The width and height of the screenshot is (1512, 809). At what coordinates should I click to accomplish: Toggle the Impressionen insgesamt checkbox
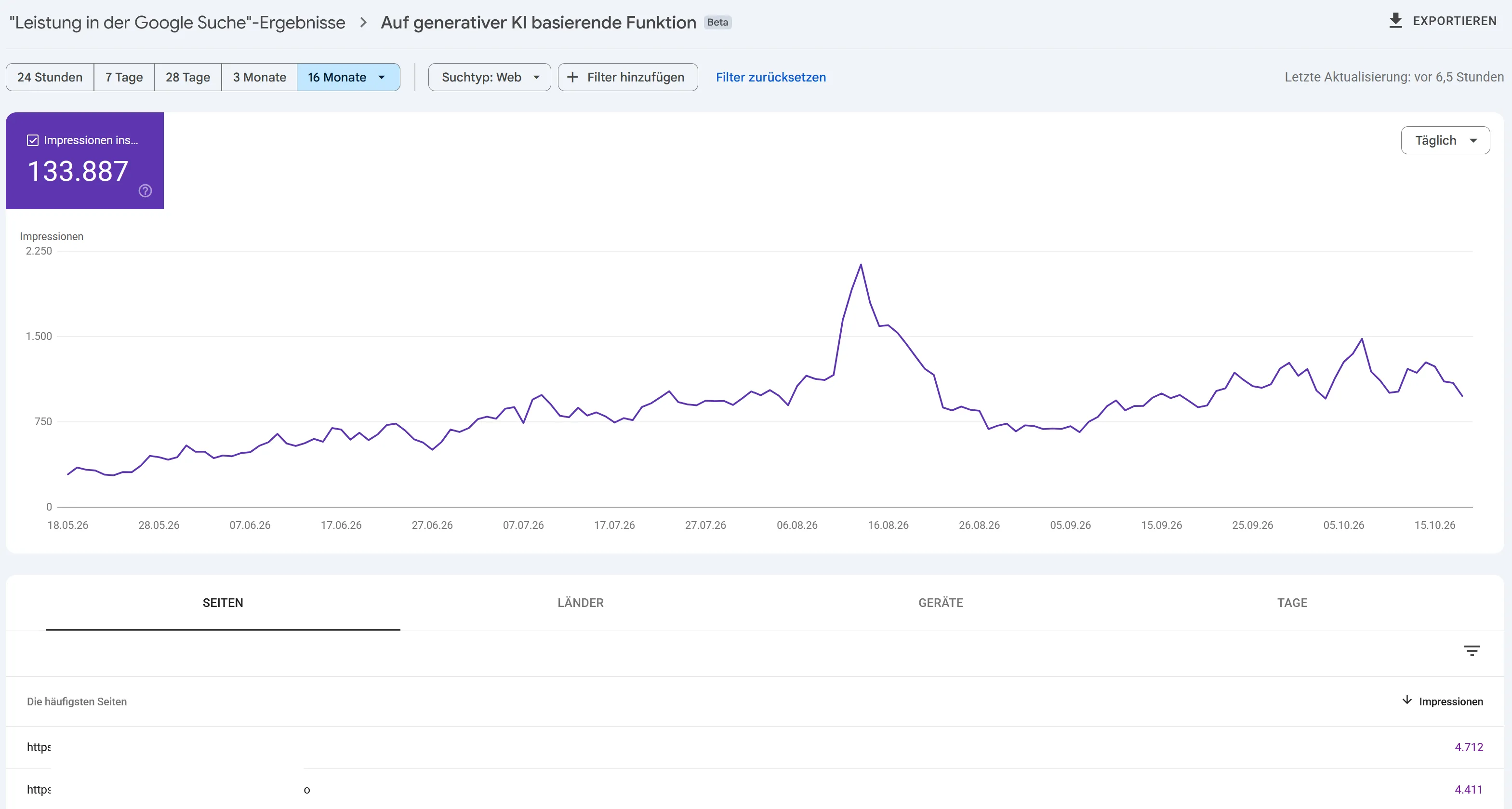[x=33, y=140]
